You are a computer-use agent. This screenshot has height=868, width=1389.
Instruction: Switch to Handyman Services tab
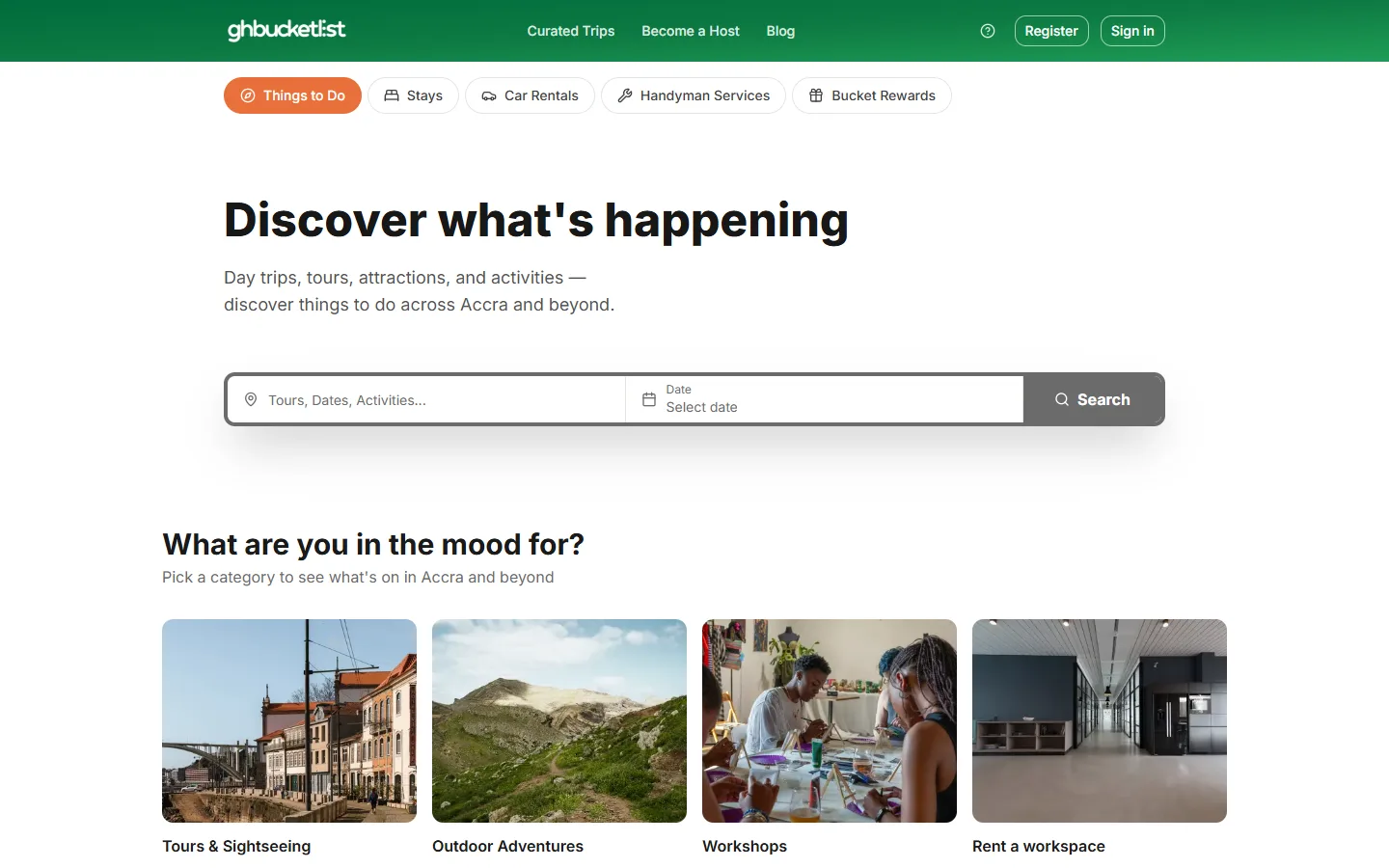click(x=694, y=95)
